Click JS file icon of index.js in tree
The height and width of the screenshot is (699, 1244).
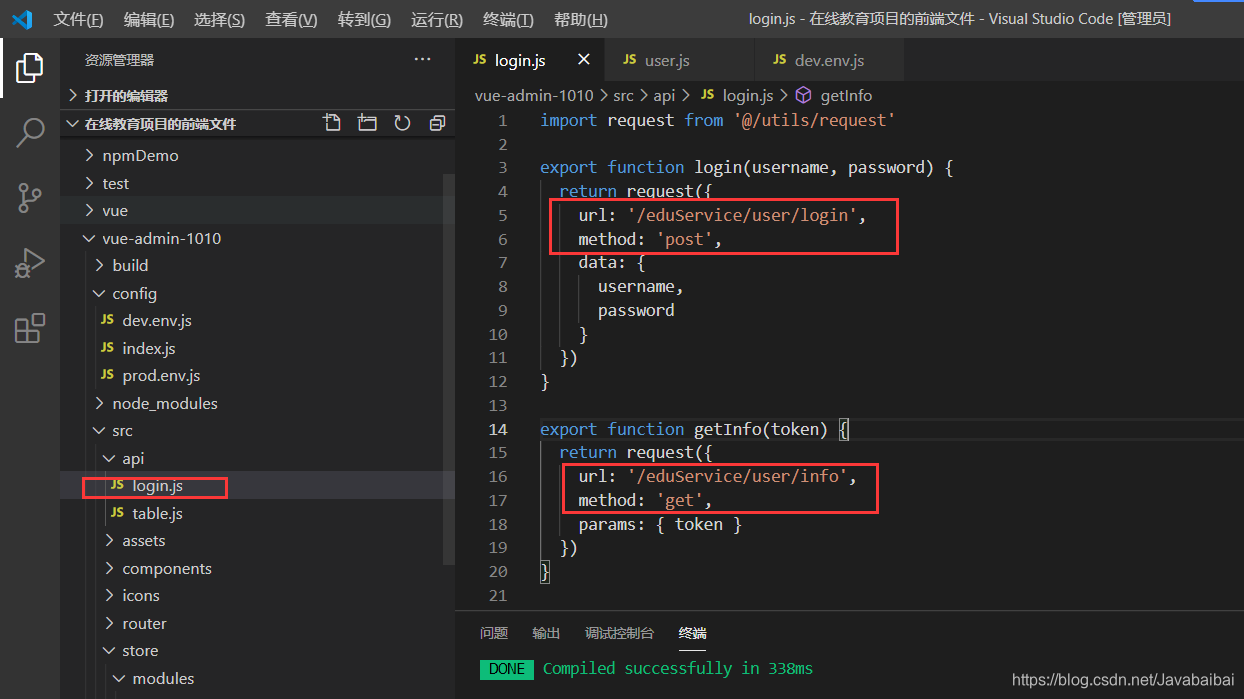(107, 348)
